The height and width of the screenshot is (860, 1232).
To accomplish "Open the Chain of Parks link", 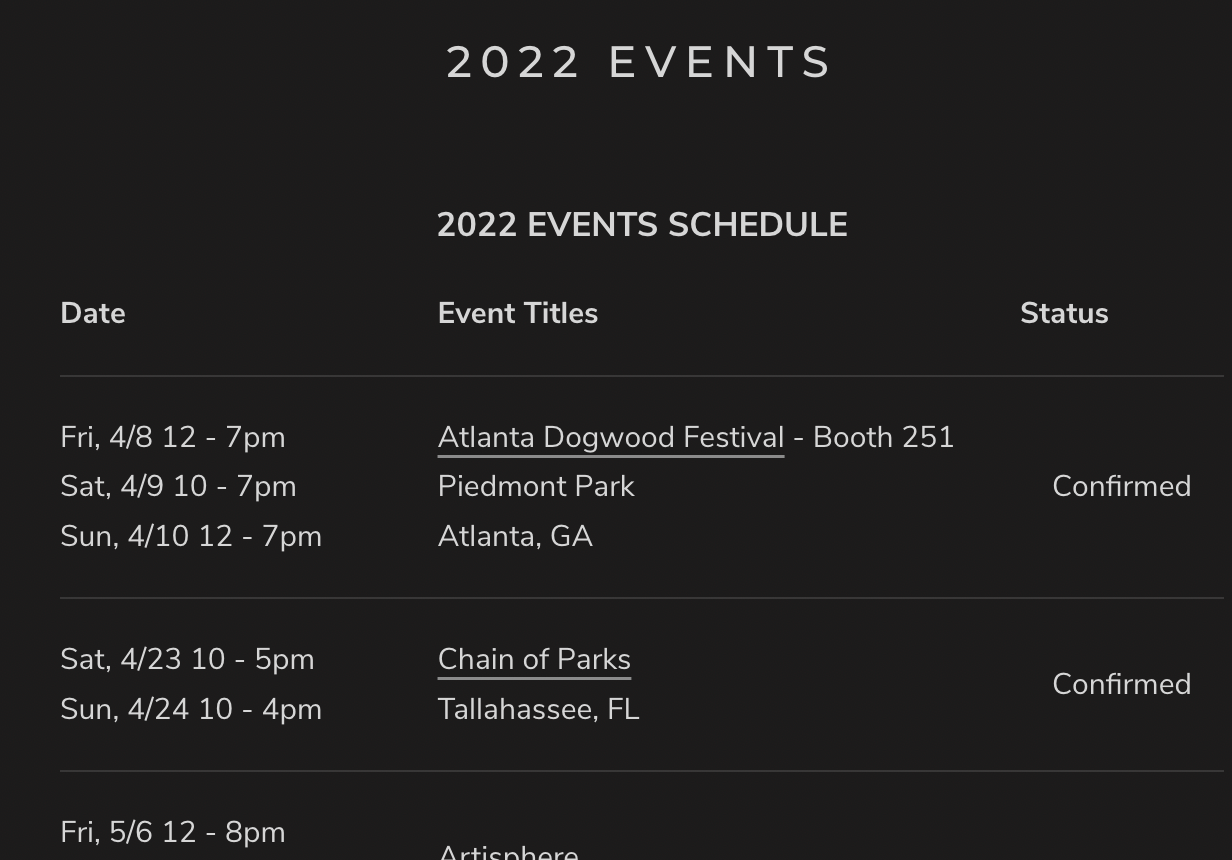I will (x=534, y=660).
